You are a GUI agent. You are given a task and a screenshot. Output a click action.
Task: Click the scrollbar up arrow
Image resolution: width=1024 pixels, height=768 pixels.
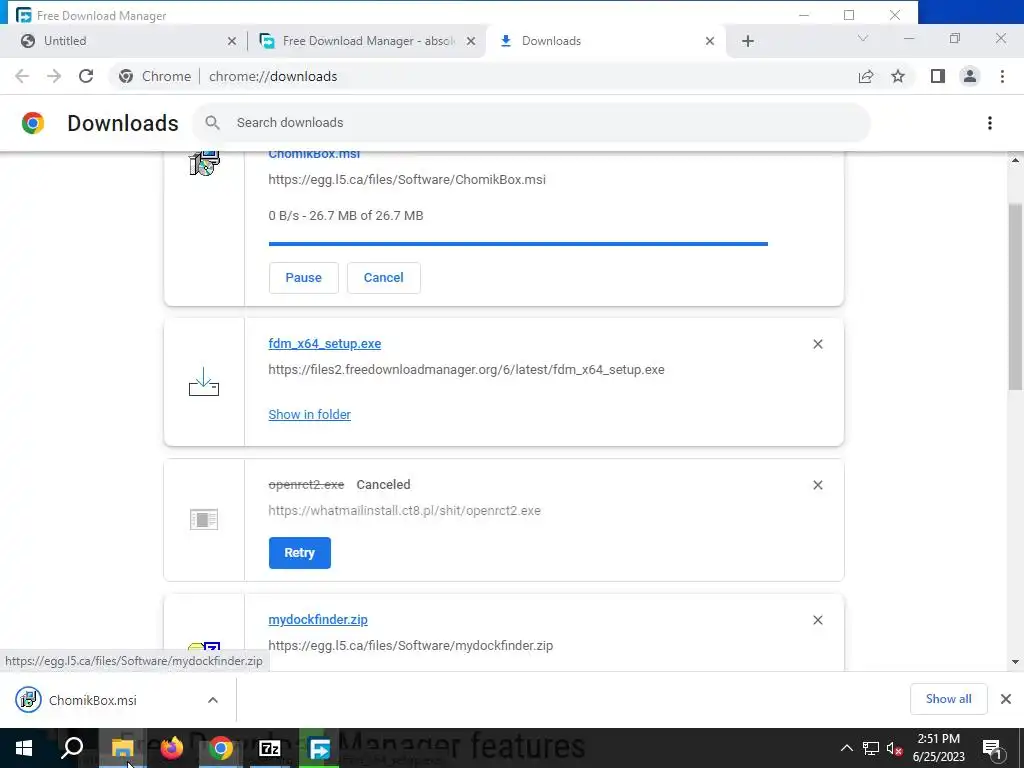1016,161
